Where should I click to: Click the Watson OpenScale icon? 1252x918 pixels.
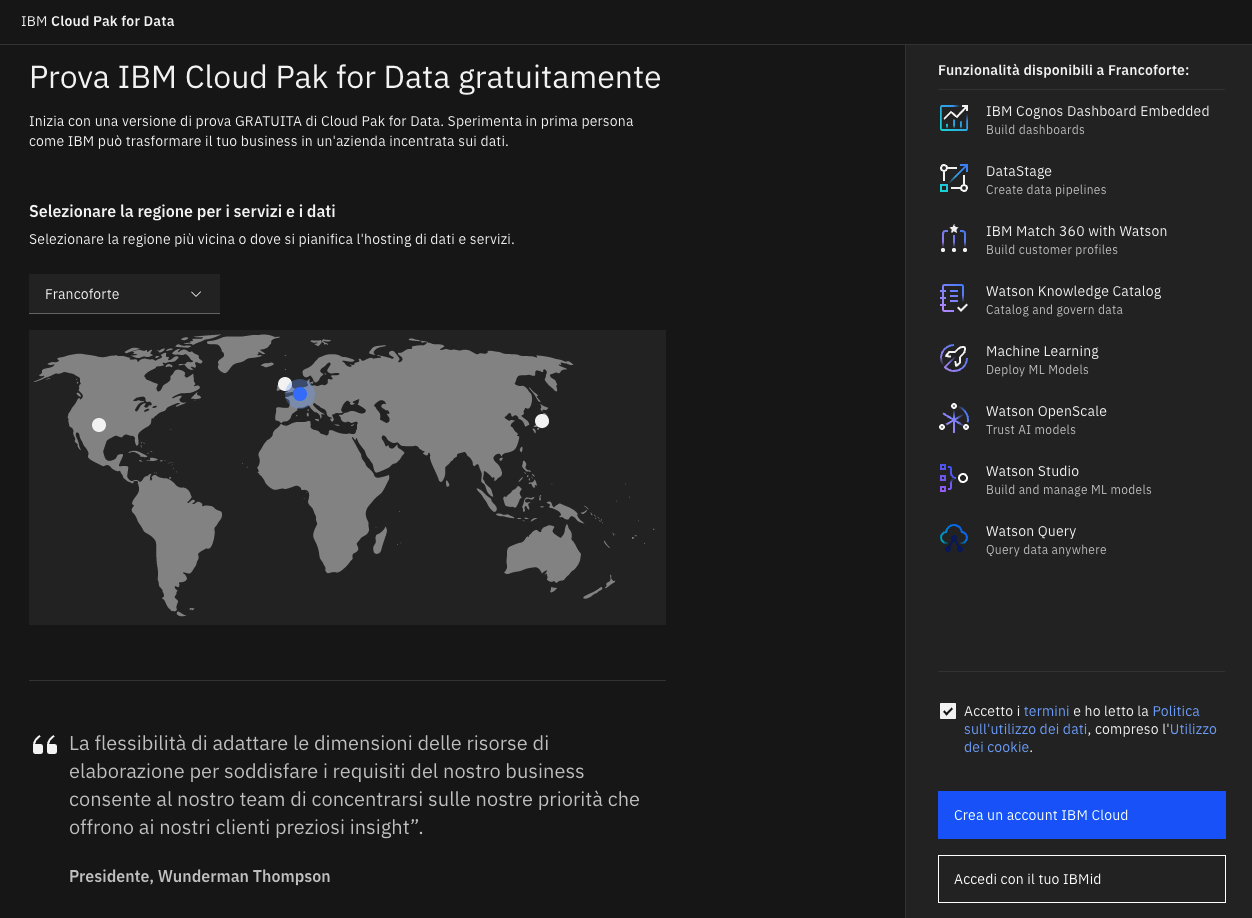954,418
